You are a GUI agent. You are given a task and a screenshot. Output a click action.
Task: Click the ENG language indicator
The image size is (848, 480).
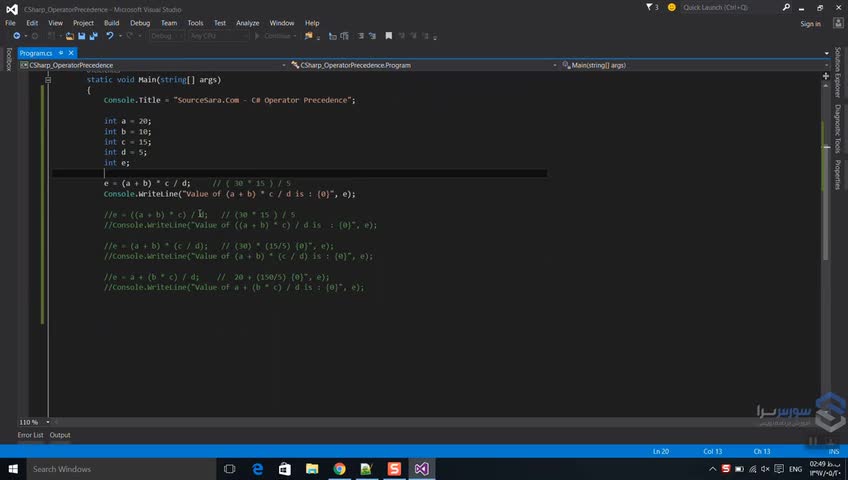[796, 469]
